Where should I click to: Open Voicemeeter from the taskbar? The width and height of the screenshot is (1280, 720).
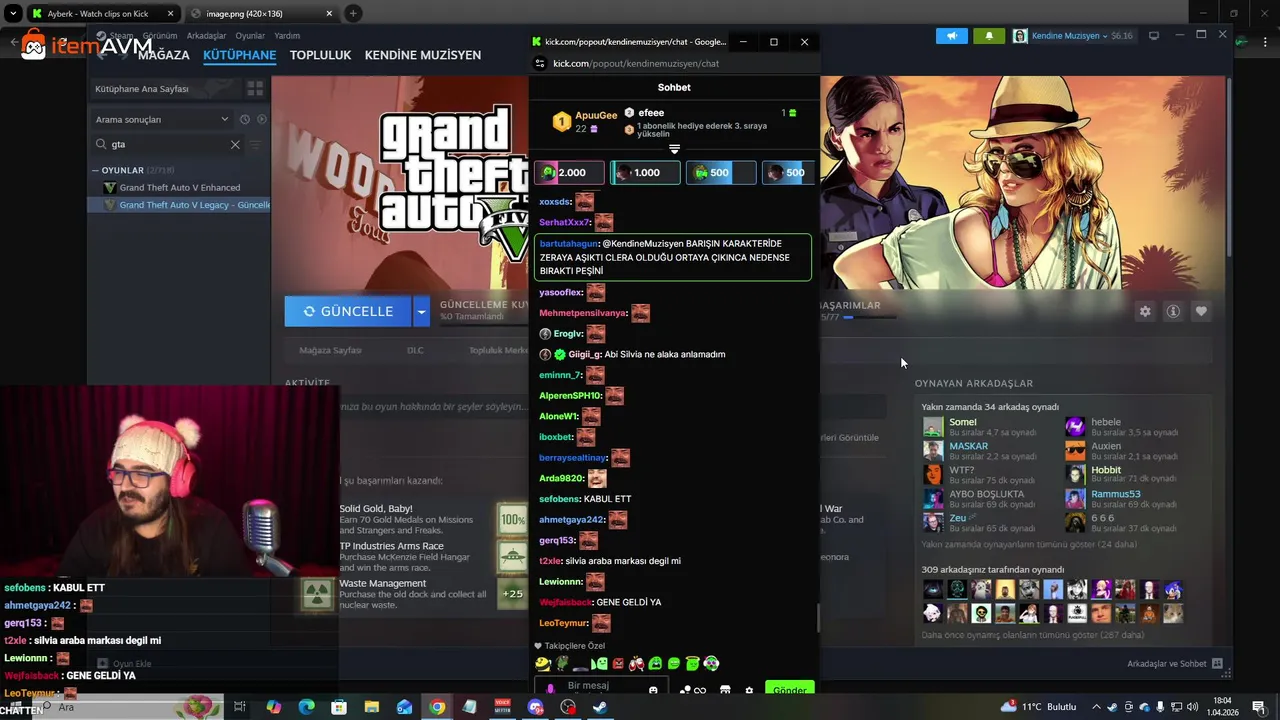tap(502, 707)
